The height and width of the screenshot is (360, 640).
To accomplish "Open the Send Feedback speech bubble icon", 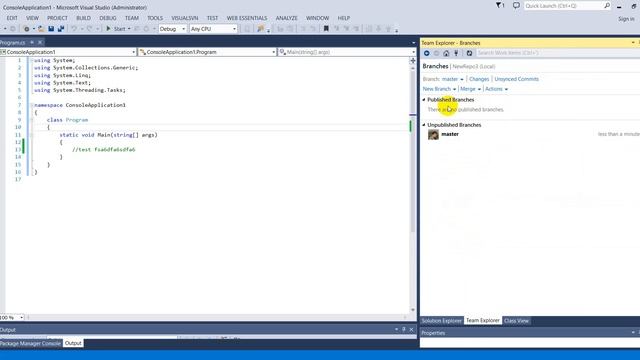I will coord(516,6).
